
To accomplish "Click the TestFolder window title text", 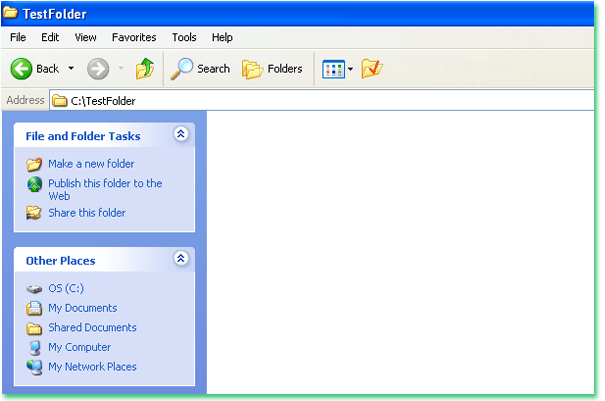I will pyautogui.click(x=54, y=14).
